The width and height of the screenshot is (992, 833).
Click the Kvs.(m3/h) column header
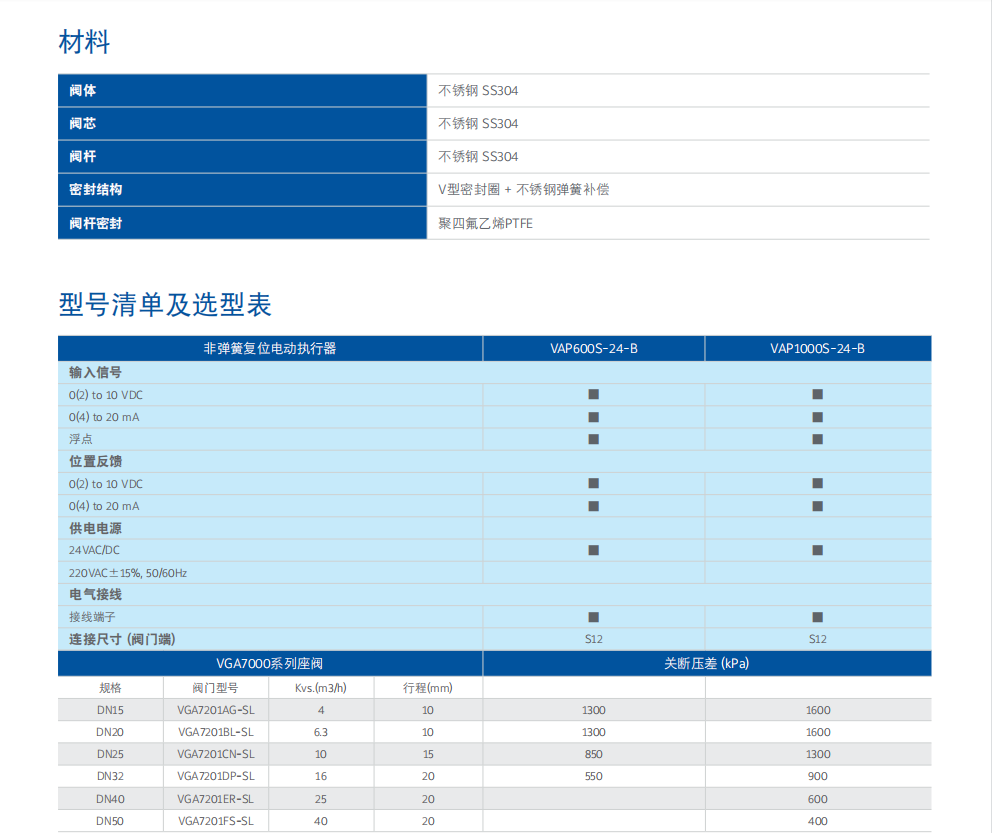[321, 688]
